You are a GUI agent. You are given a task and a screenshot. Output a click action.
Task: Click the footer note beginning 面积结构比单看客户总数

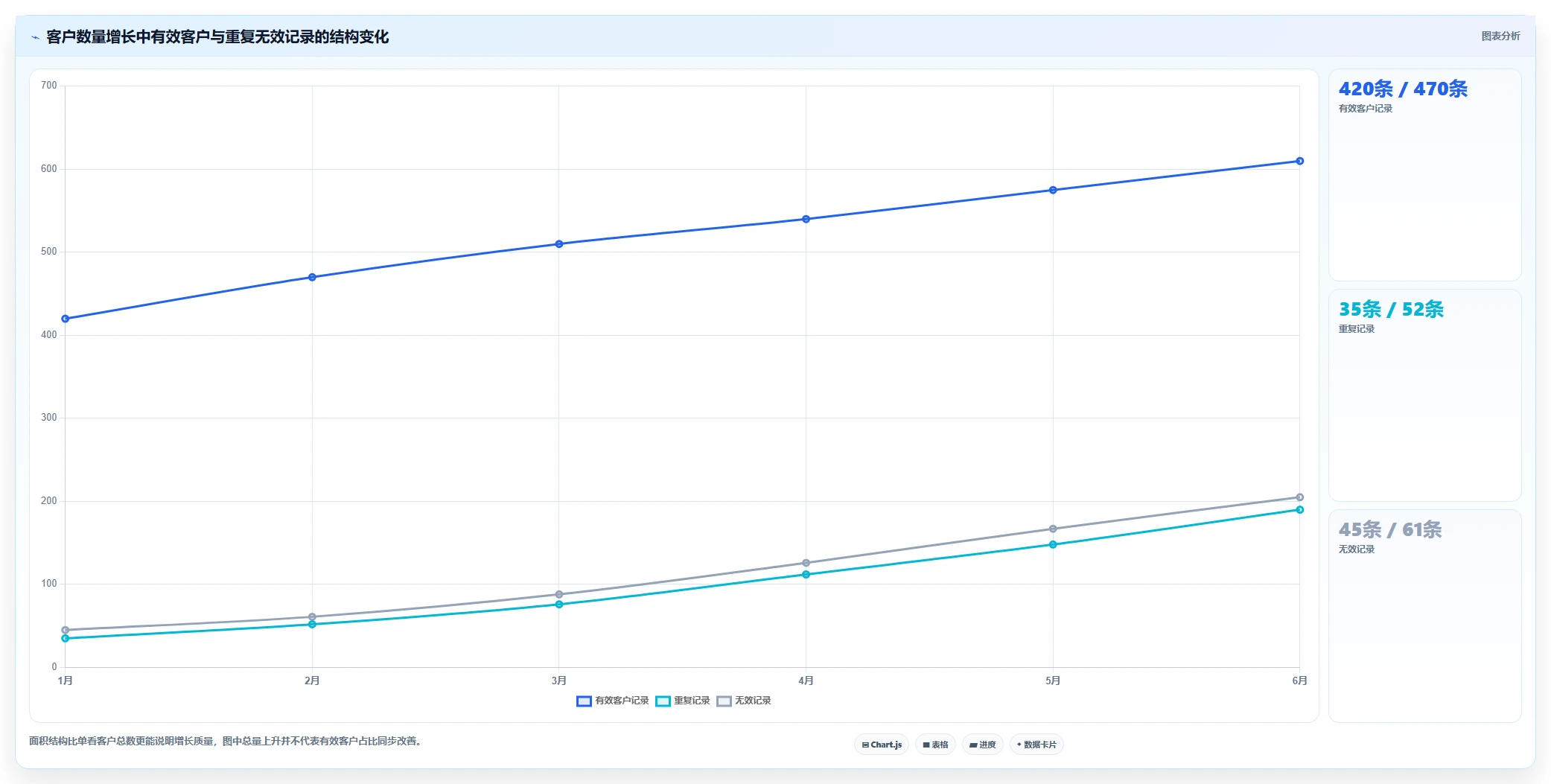click(x=226, y=741)
